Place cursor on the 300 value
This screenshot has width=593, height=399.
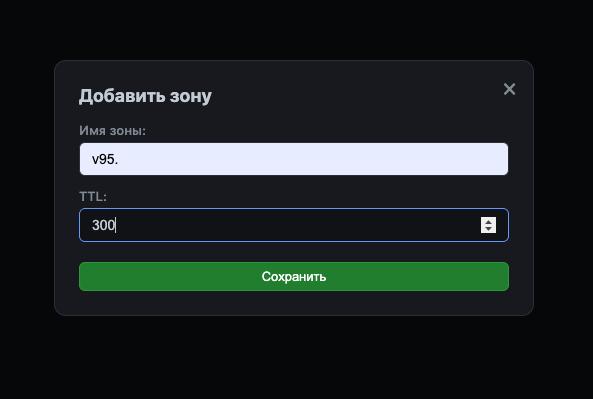(104, 225)
